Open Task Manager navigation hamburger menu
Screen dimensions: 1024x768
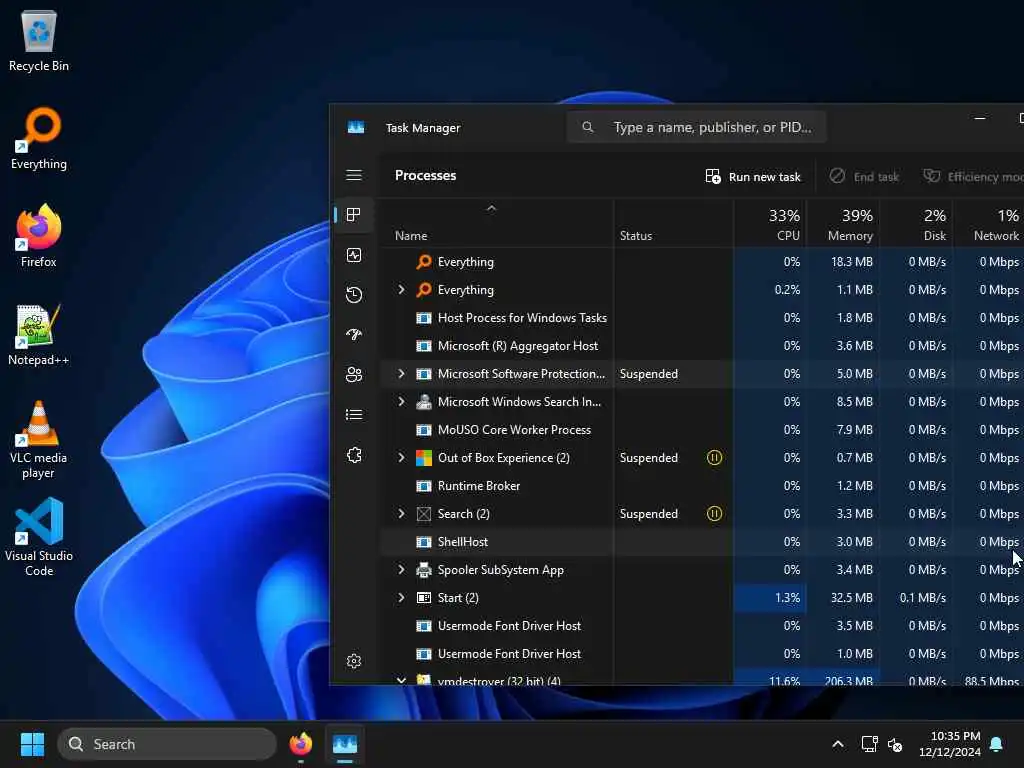(354, 175)
